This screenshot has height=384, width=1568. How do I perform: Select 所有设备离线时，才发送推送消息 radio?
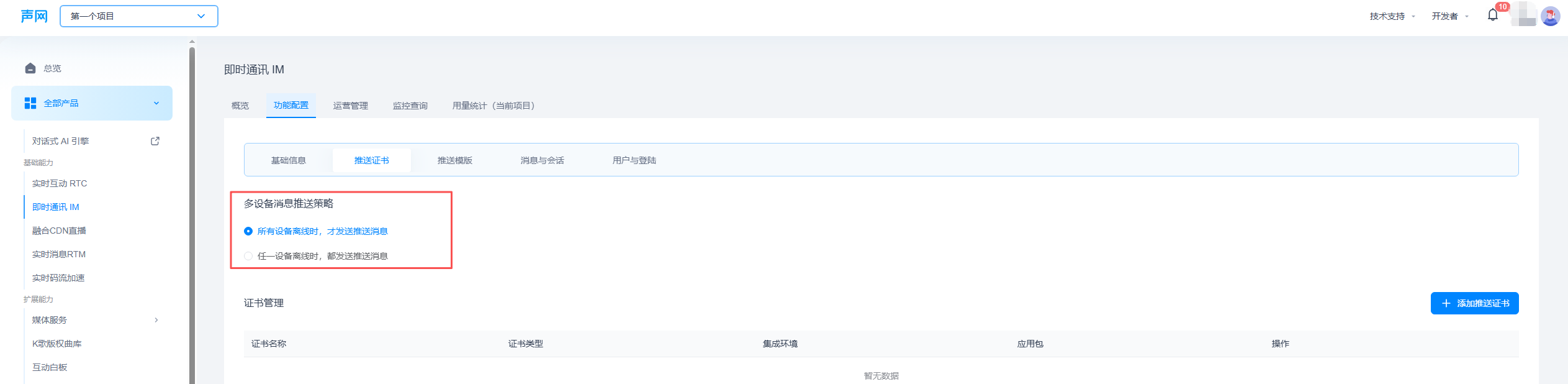tap(248, 231)
